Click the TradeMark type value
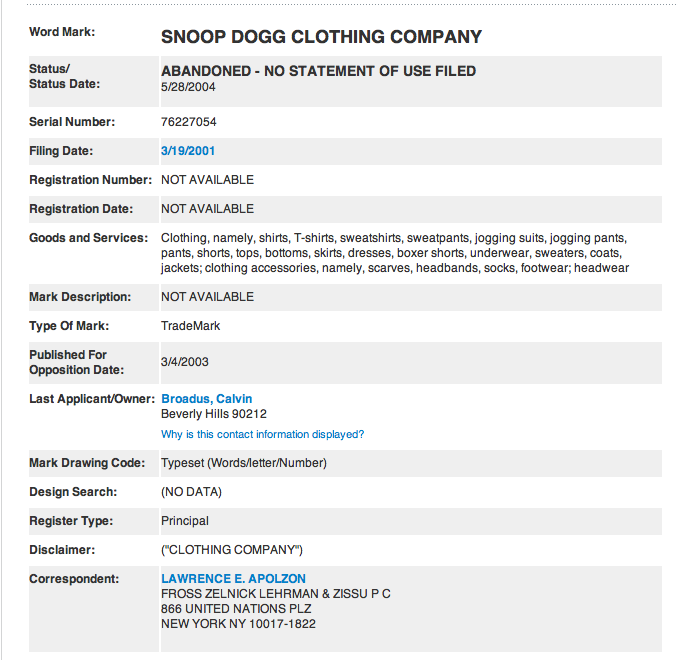The image size is (686, 660). 190,326
